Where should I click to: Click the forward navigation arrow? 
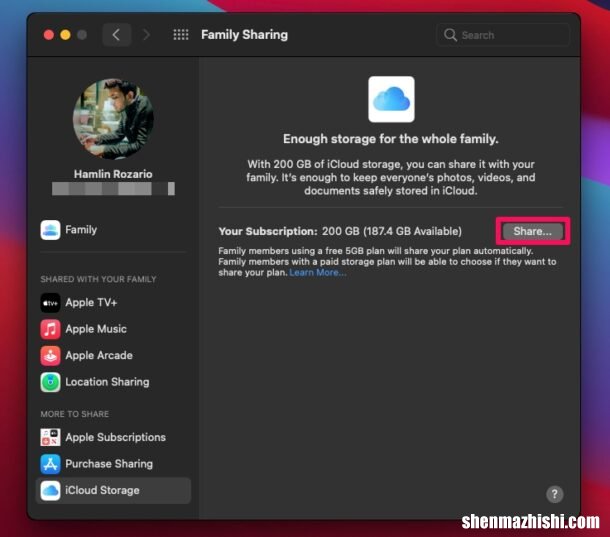[x=146, y=35]
